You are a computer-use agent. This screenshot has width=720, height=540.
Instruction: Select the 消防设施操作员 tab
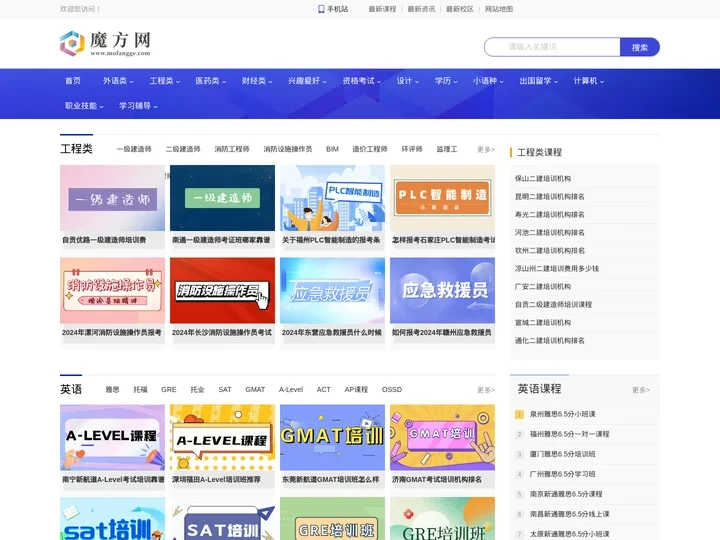tap(288, 149)
